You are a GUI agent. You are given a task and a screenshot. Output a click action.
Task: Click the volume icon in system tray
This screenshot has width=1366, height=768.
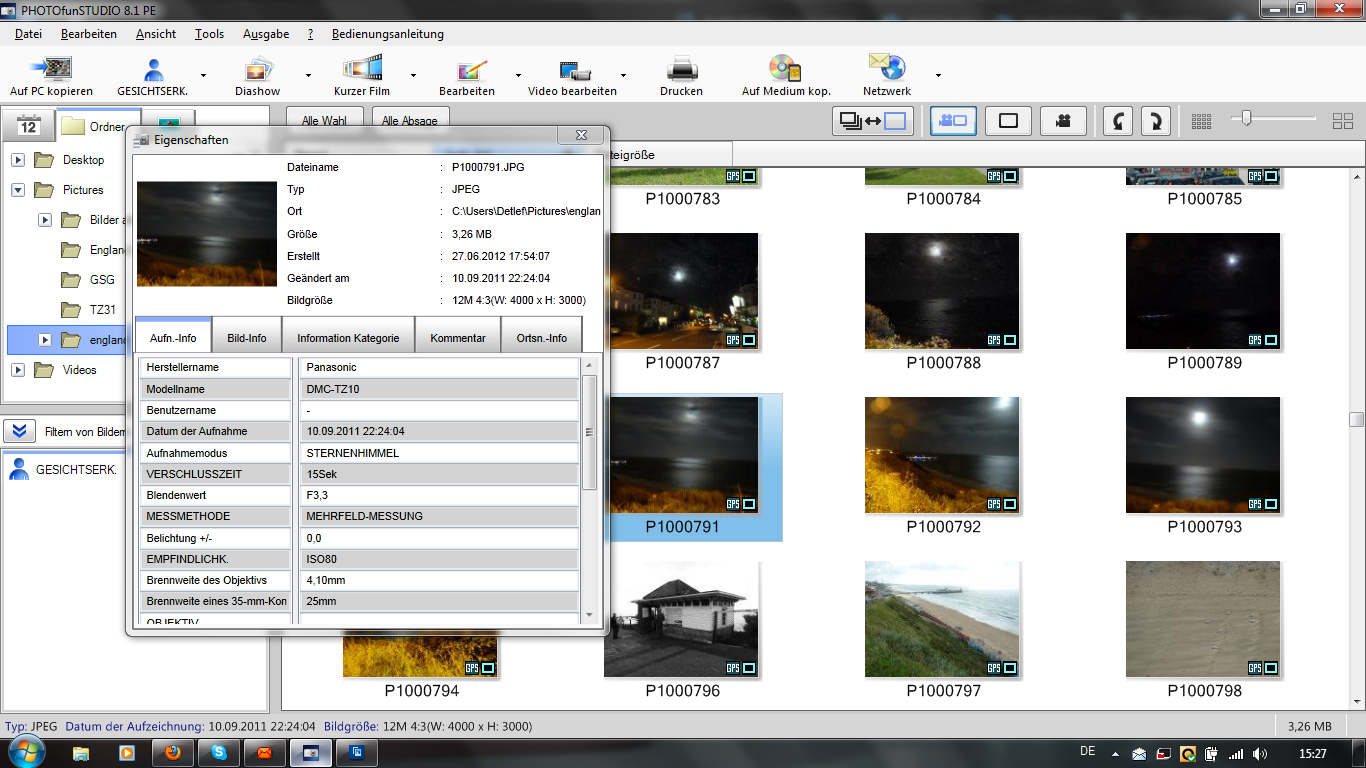(x=1260, y=754)
